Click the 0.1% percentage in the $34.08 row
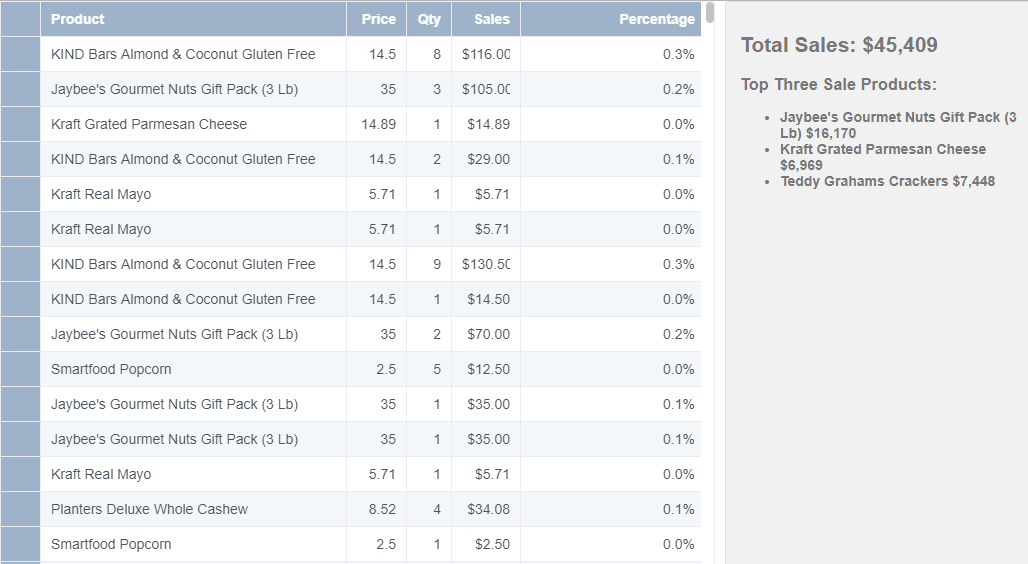This screenshot has height=564, width=1028. point(611,509)
